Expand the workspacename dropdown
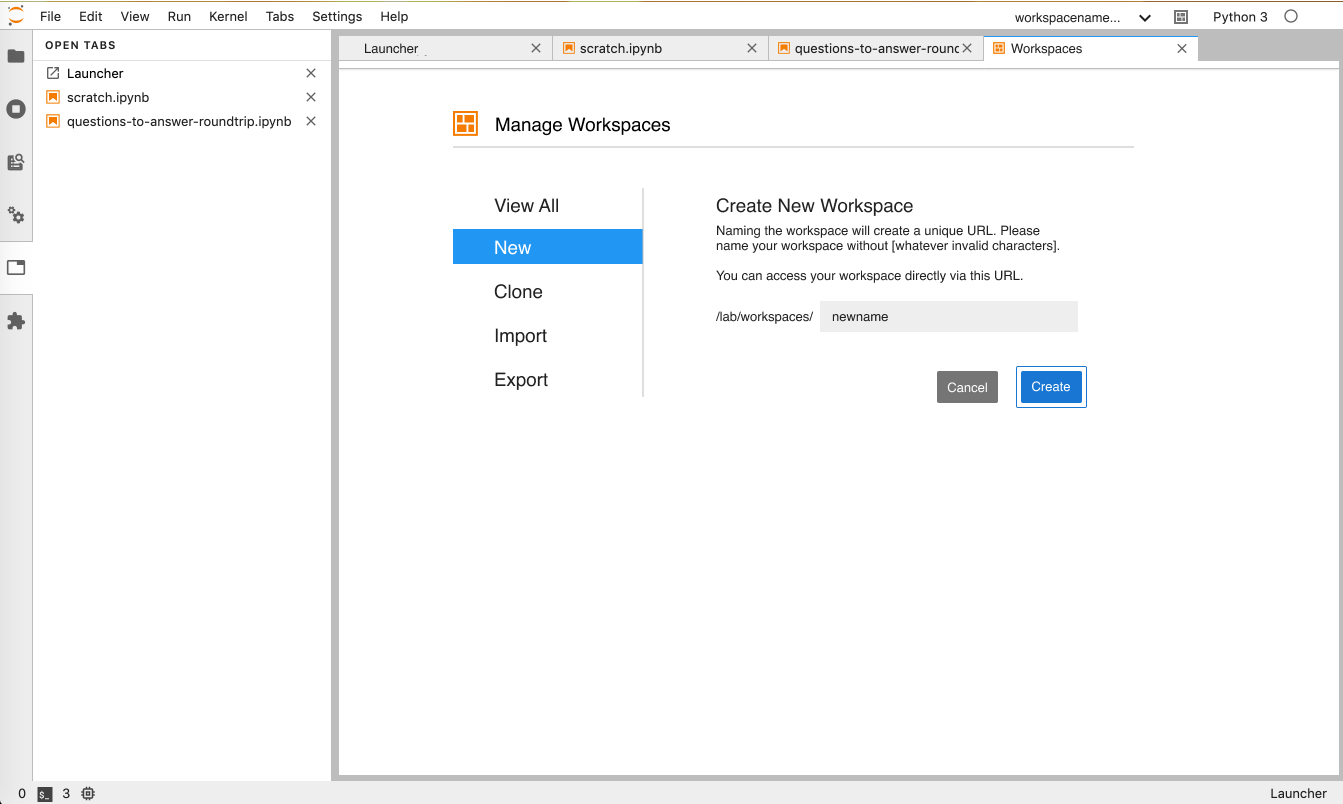The image size is (1343, 804). click(x=1145, y=17)
